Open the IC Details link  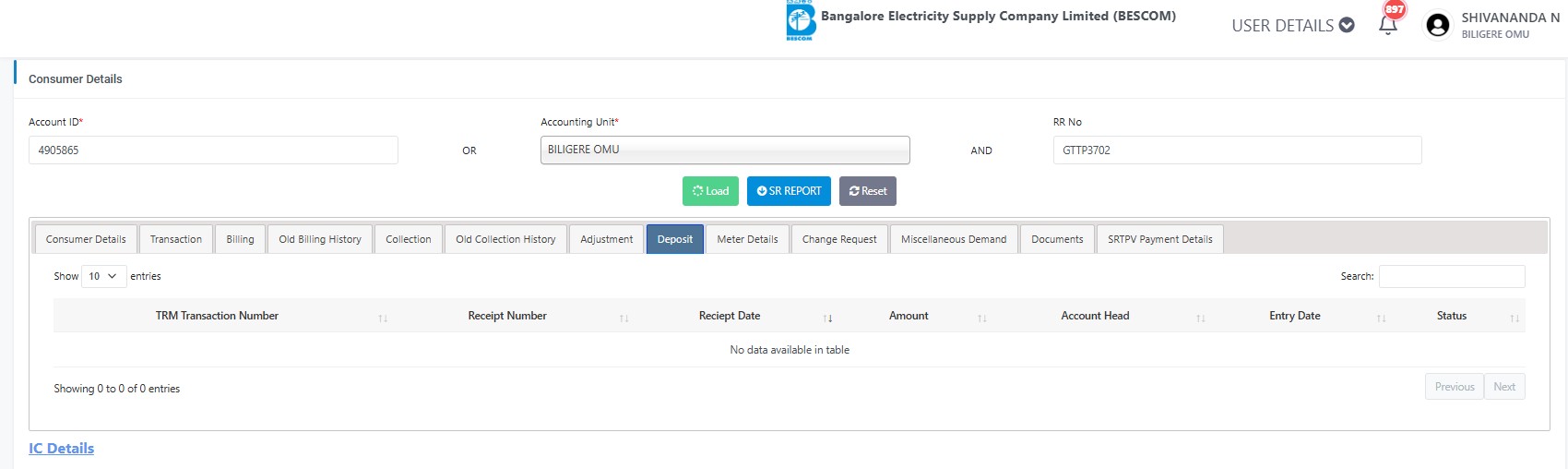(61, 449)
